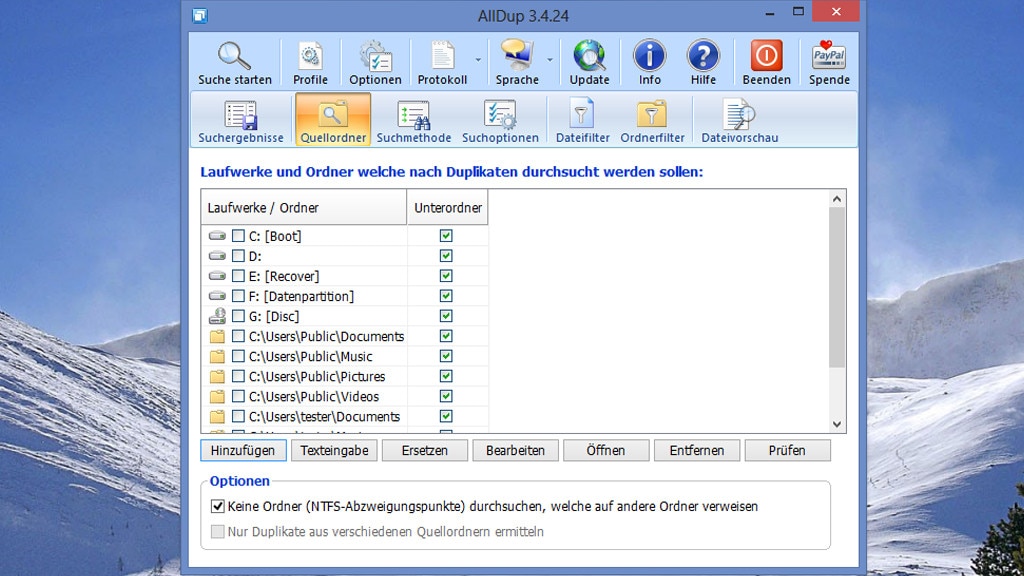Screen dimensions: 1024x576
Task: Select C:\Users\tester\Documents checkbox
Action: point(238,417)
